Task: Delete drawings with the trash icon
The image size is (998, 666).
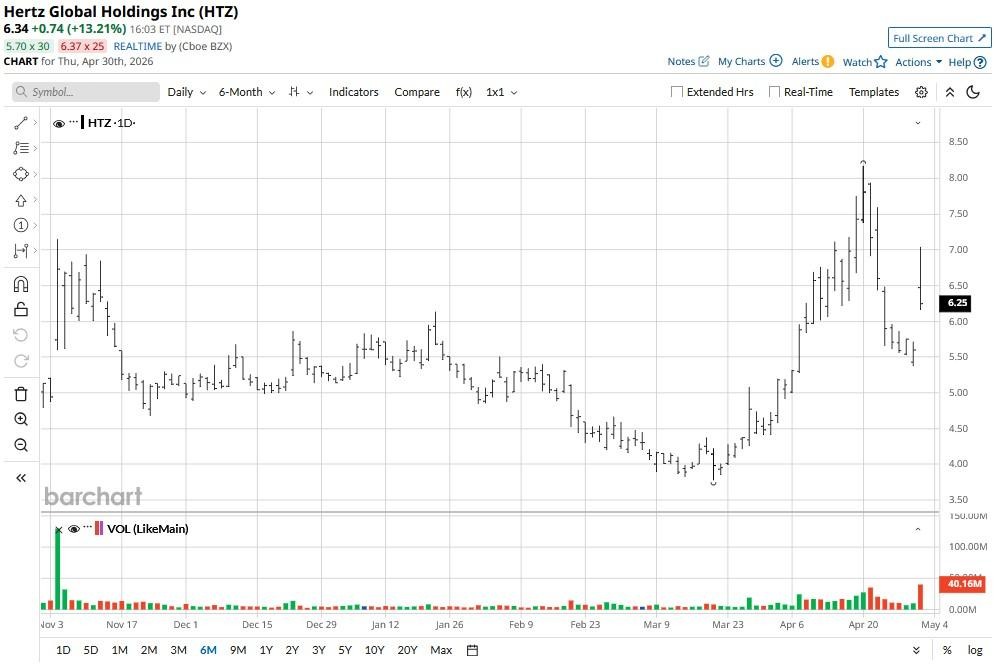Action: [x=20, y=394]
